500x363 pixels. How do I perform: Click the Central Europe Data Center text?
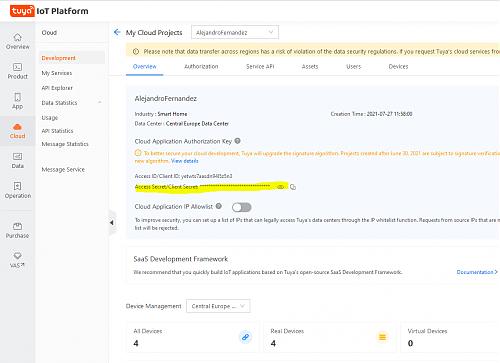(197, 124)
